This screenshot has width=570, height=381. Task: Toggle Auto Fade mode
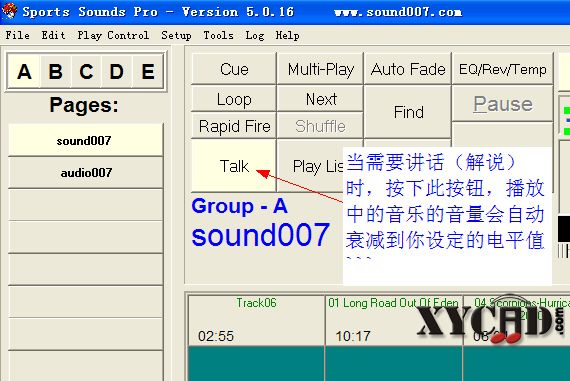(x=408, y=69)
